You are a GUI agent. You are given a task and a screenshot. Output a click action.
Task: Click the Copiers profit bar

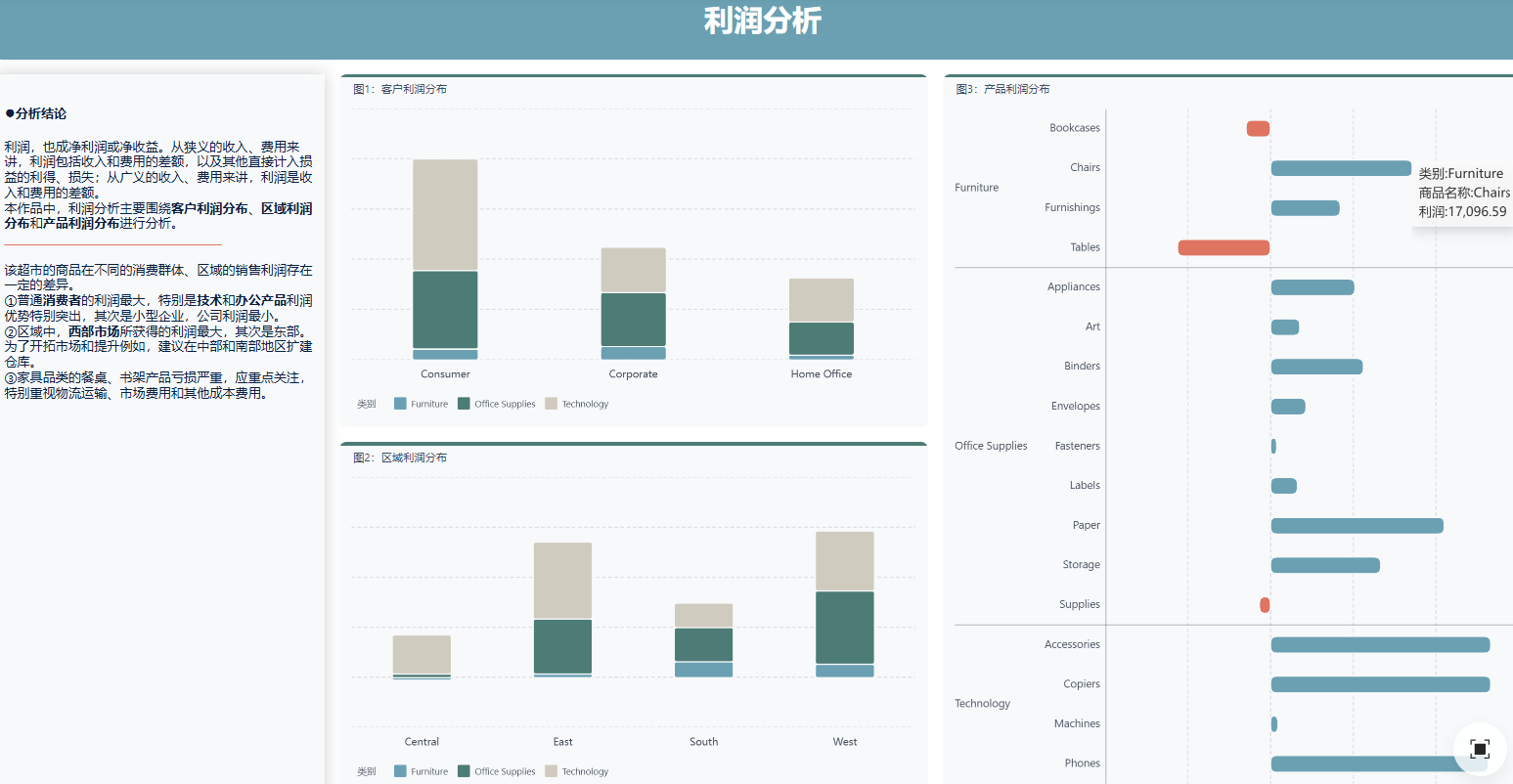pos(1380,684)
